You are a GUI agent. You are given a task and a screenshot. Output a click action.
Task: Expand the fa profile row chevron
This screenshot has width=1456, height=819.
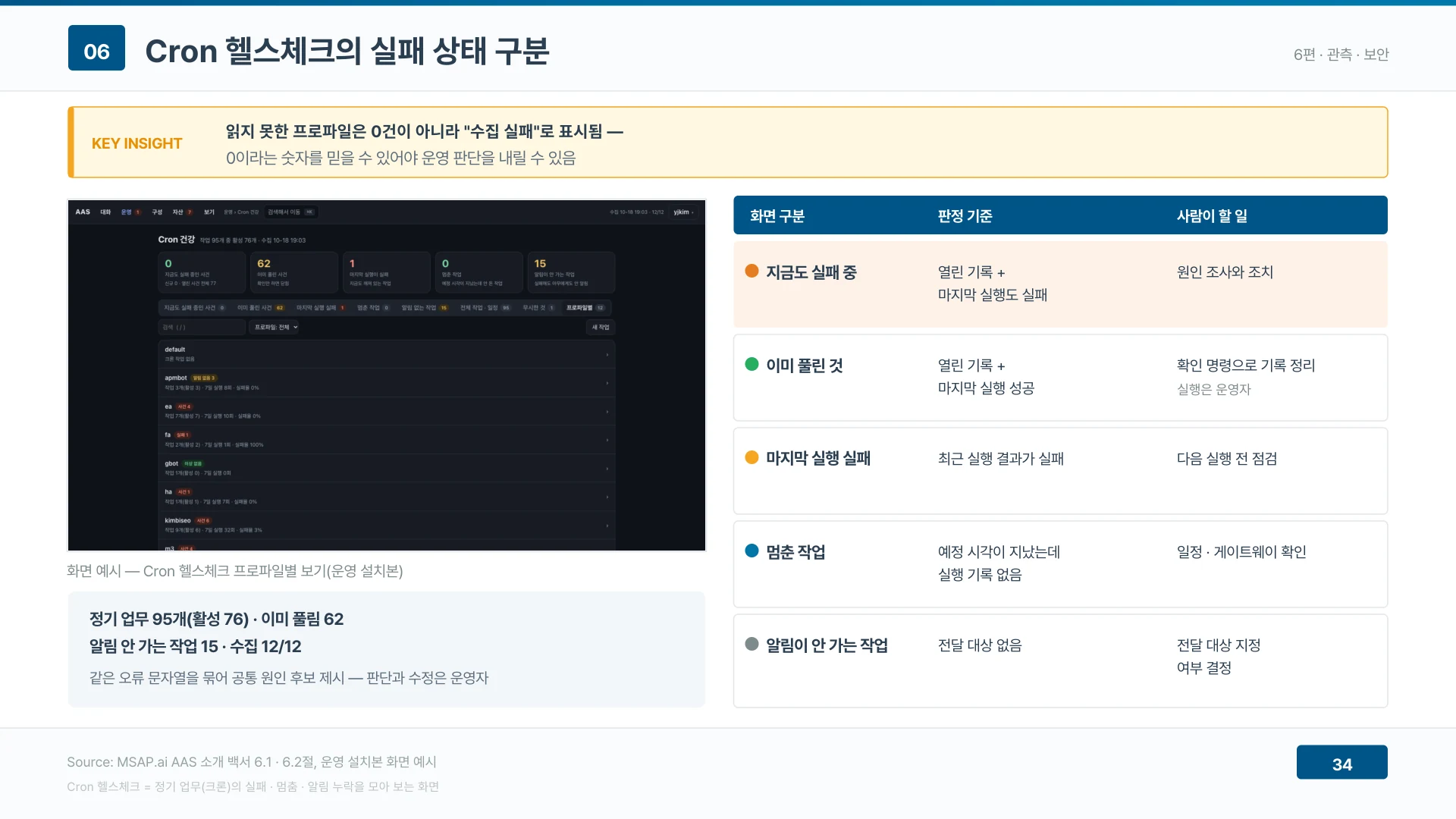pos(607,441)
